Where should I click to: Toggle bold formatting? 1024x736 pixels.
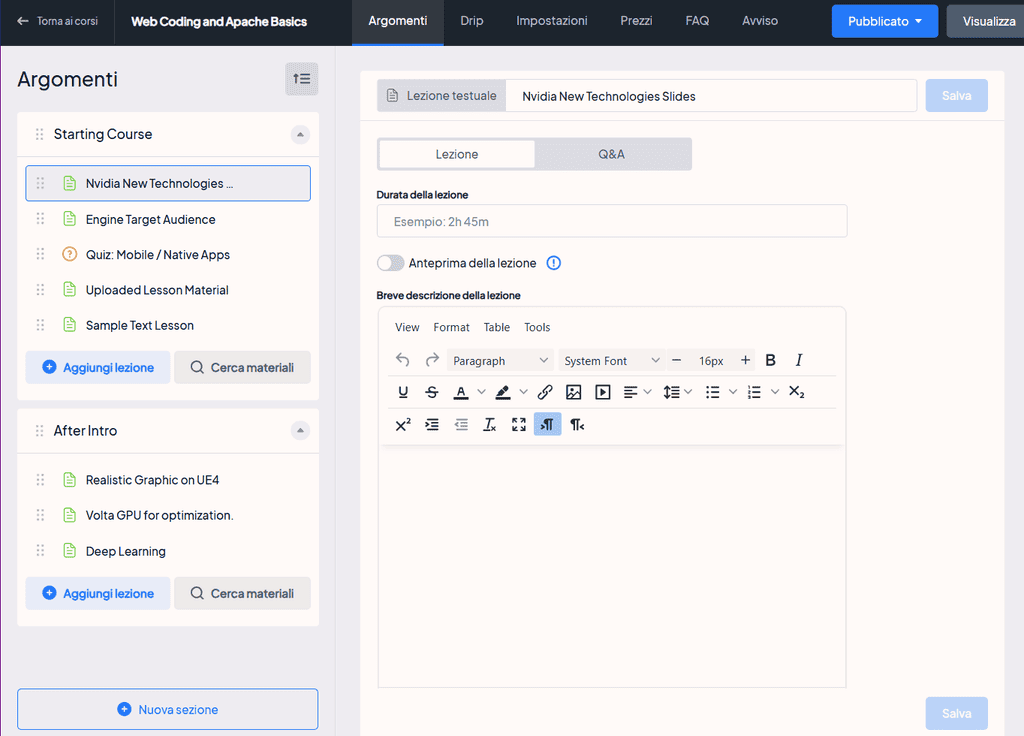(x=770, y=360)
